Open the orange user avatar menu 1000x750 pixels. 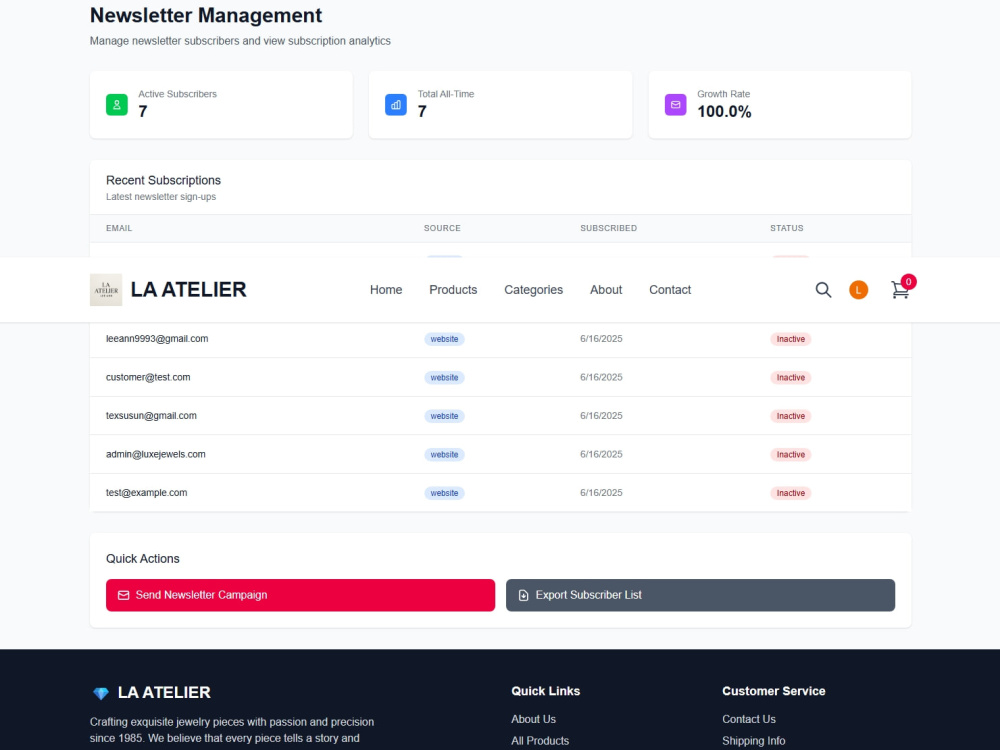pyautogui.click(x=858, y=290)
